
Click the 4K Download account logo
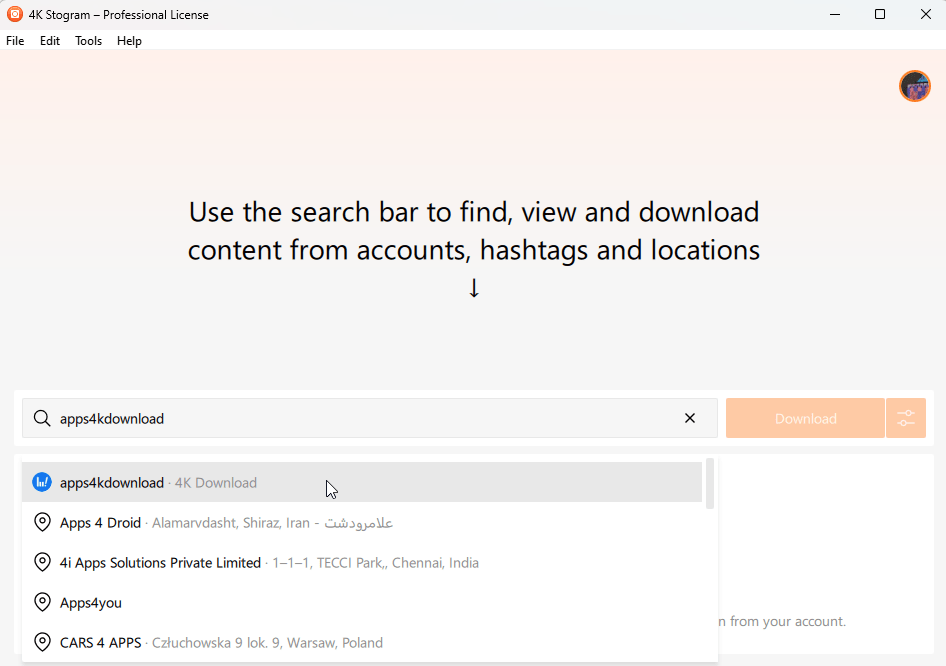(42, 482)
